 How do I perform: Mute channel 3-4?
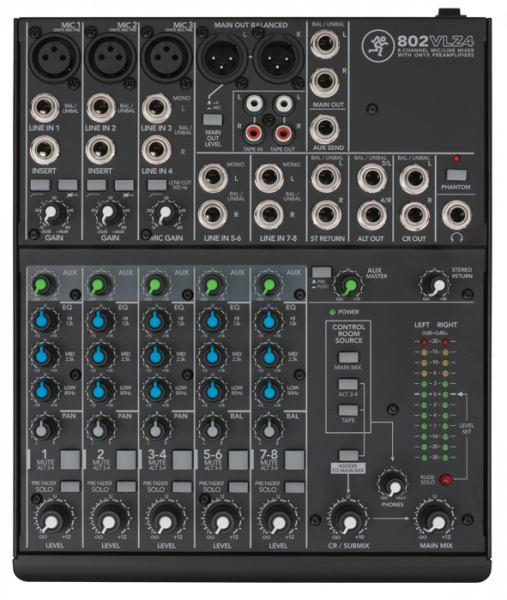(183, 460)
